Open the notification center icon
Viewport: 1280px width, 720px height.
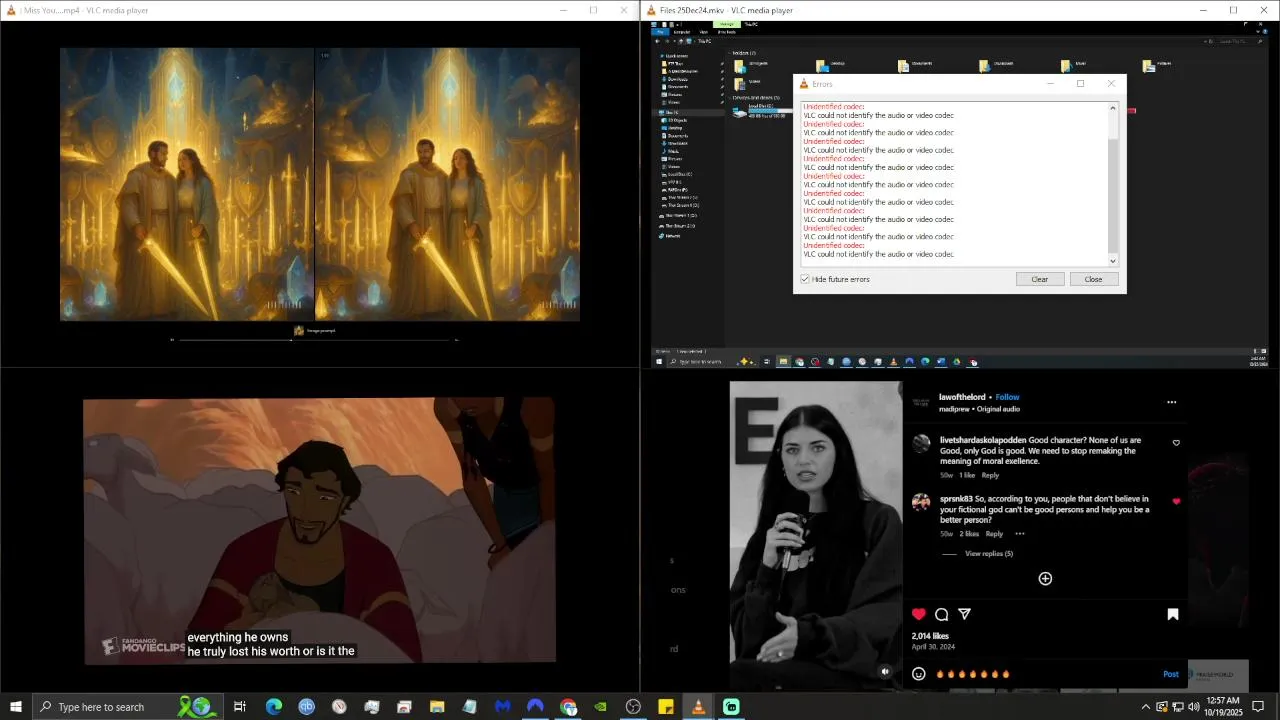(x=1259, y=707)
